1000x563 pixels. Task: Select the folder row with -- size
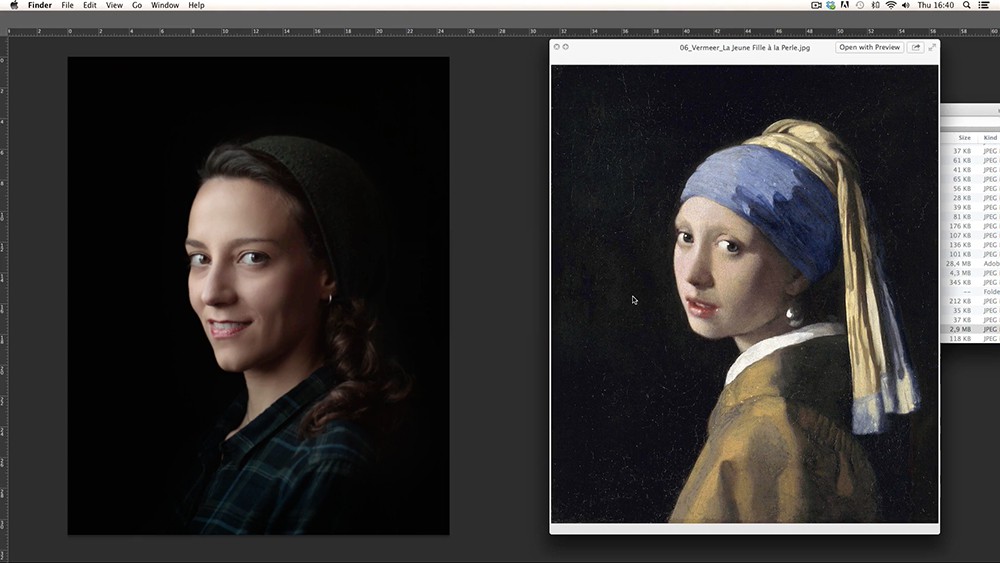coord(971,291)
